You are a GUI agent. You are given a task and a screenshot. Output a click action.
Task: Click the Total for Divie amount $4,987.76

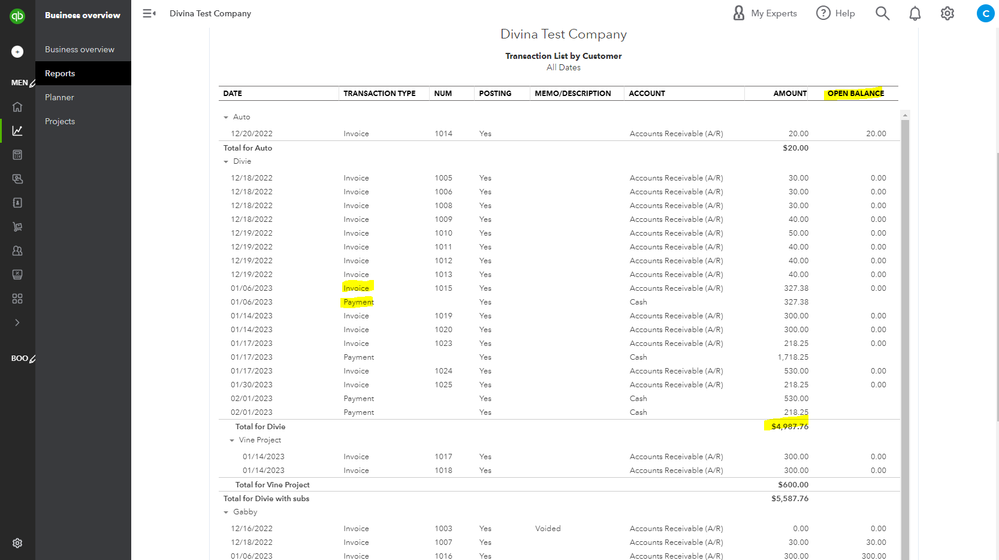click(x=789, y=427)
